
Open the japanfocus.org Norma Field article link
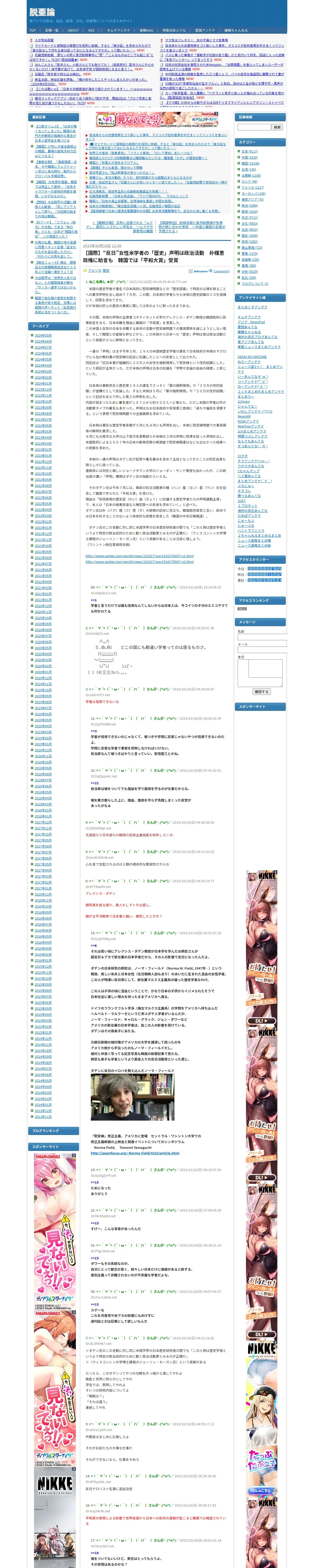point(135,1153)
